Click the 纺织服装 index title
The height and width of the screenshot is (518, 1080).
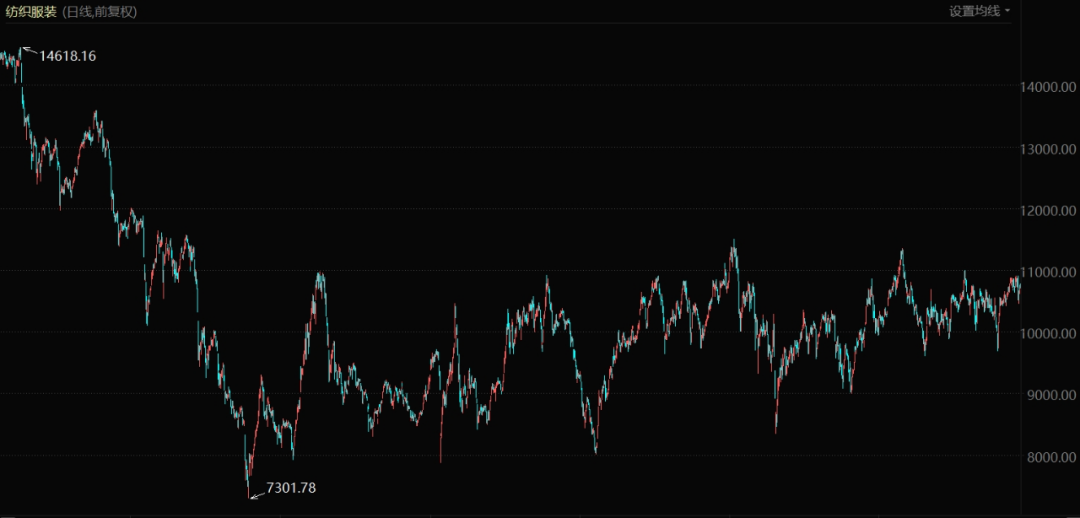(30, 11)
